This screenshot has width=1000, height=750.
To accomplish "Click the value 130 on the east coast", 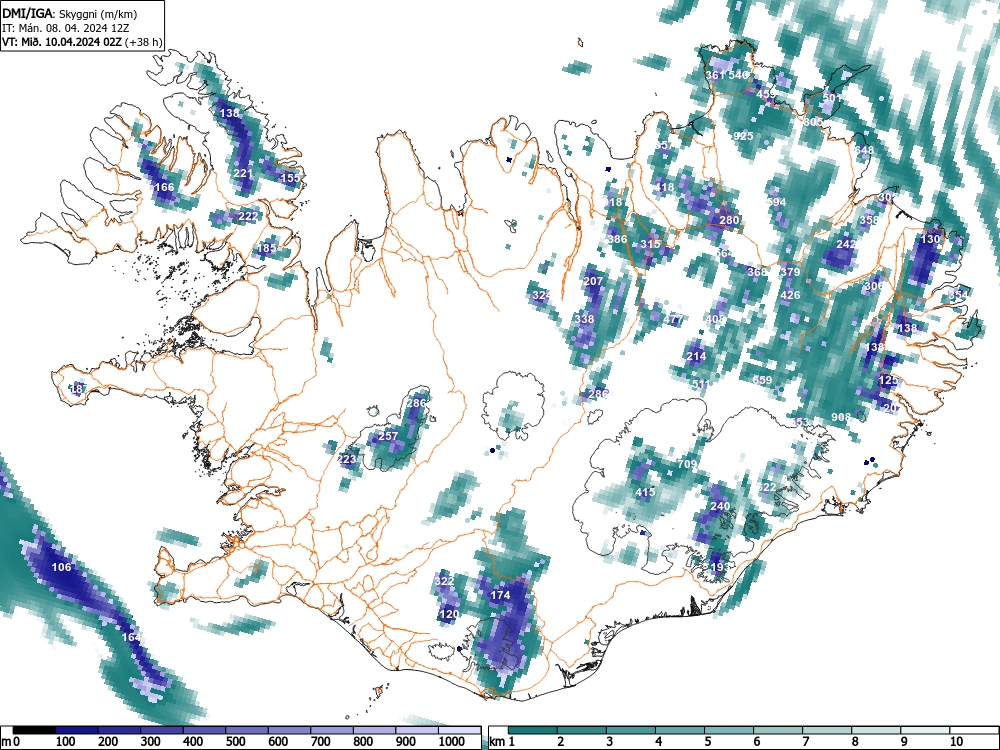I will coord(930,239).
